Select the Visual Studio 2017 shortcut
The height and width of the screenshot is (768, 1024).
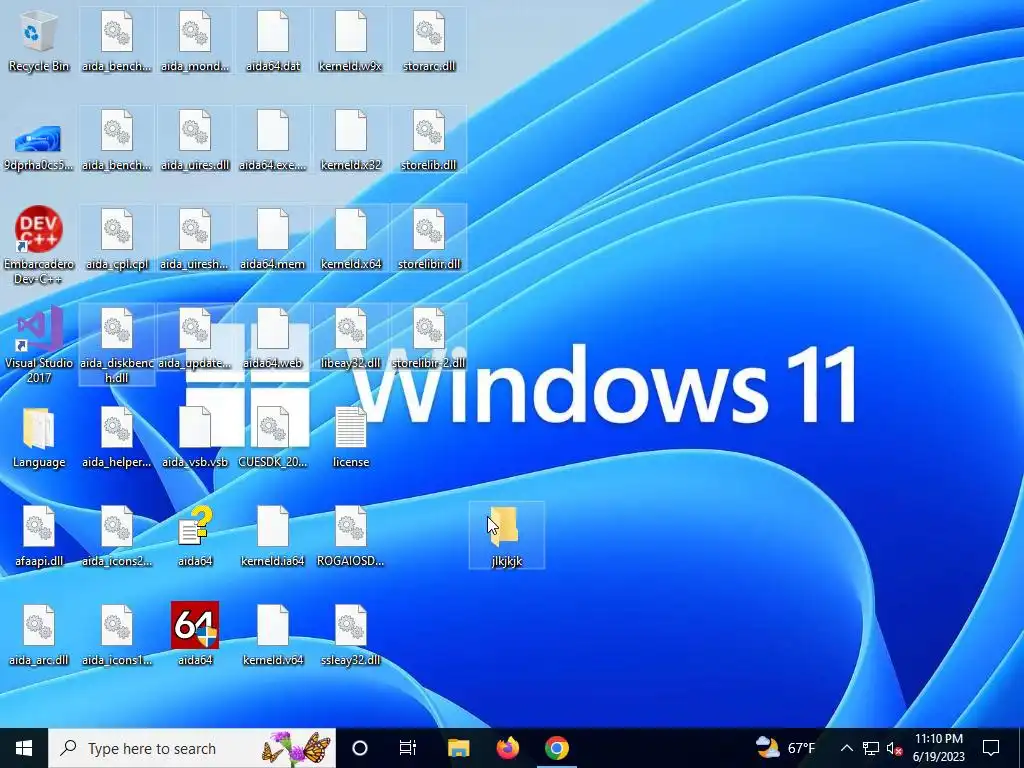coord(39,345)
